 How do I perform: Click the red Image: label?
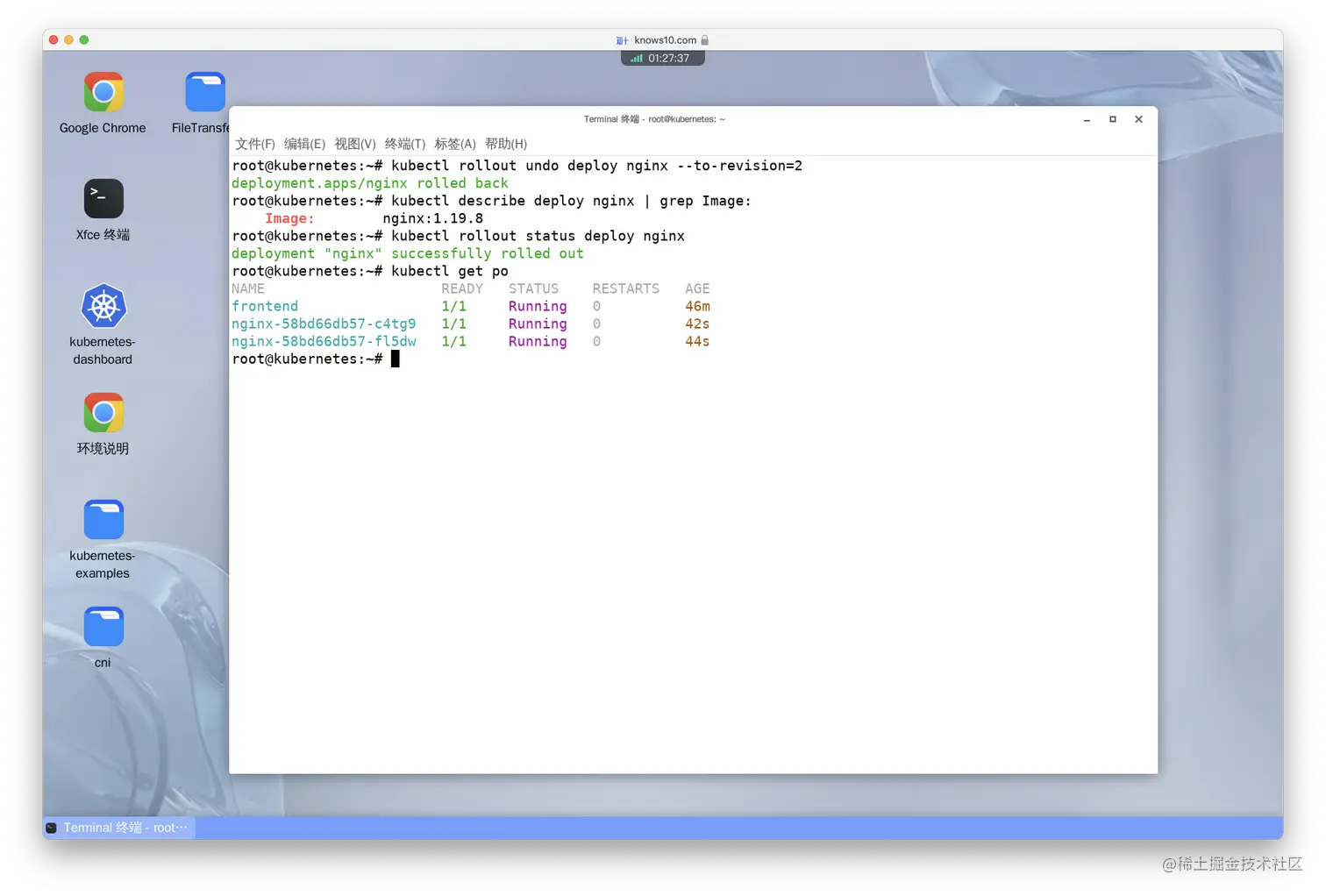[x=289, y=218]
